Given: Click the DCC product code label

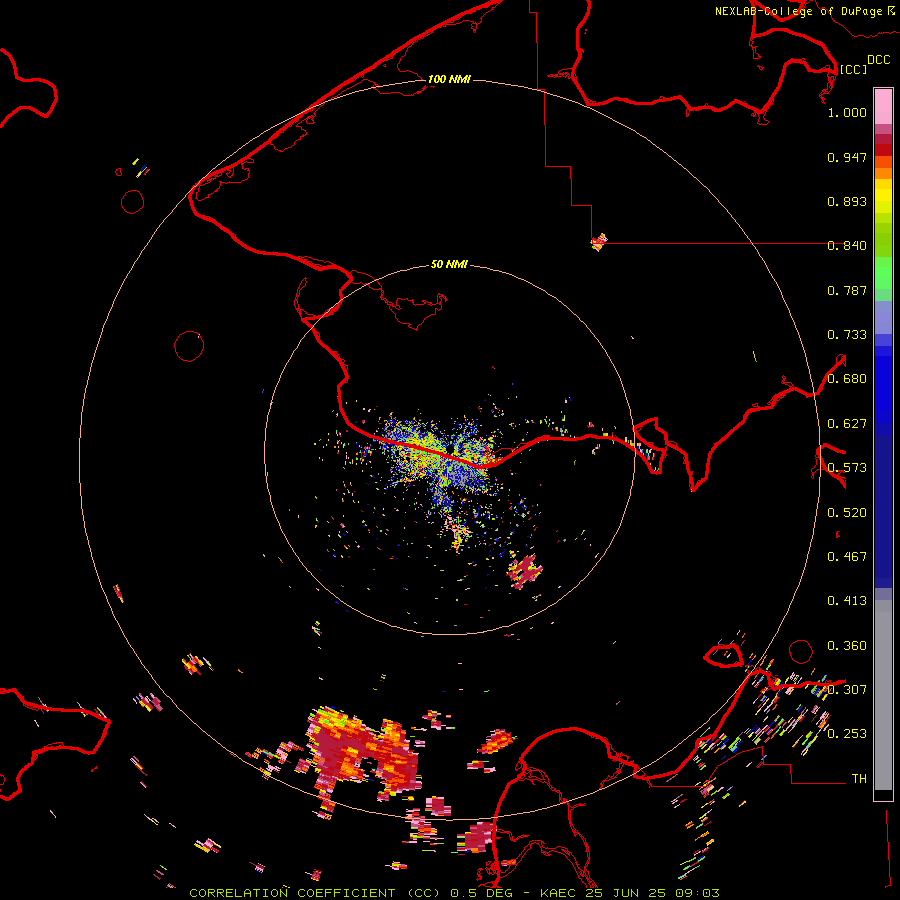Looking at the screenshot, I should [879, 59].
